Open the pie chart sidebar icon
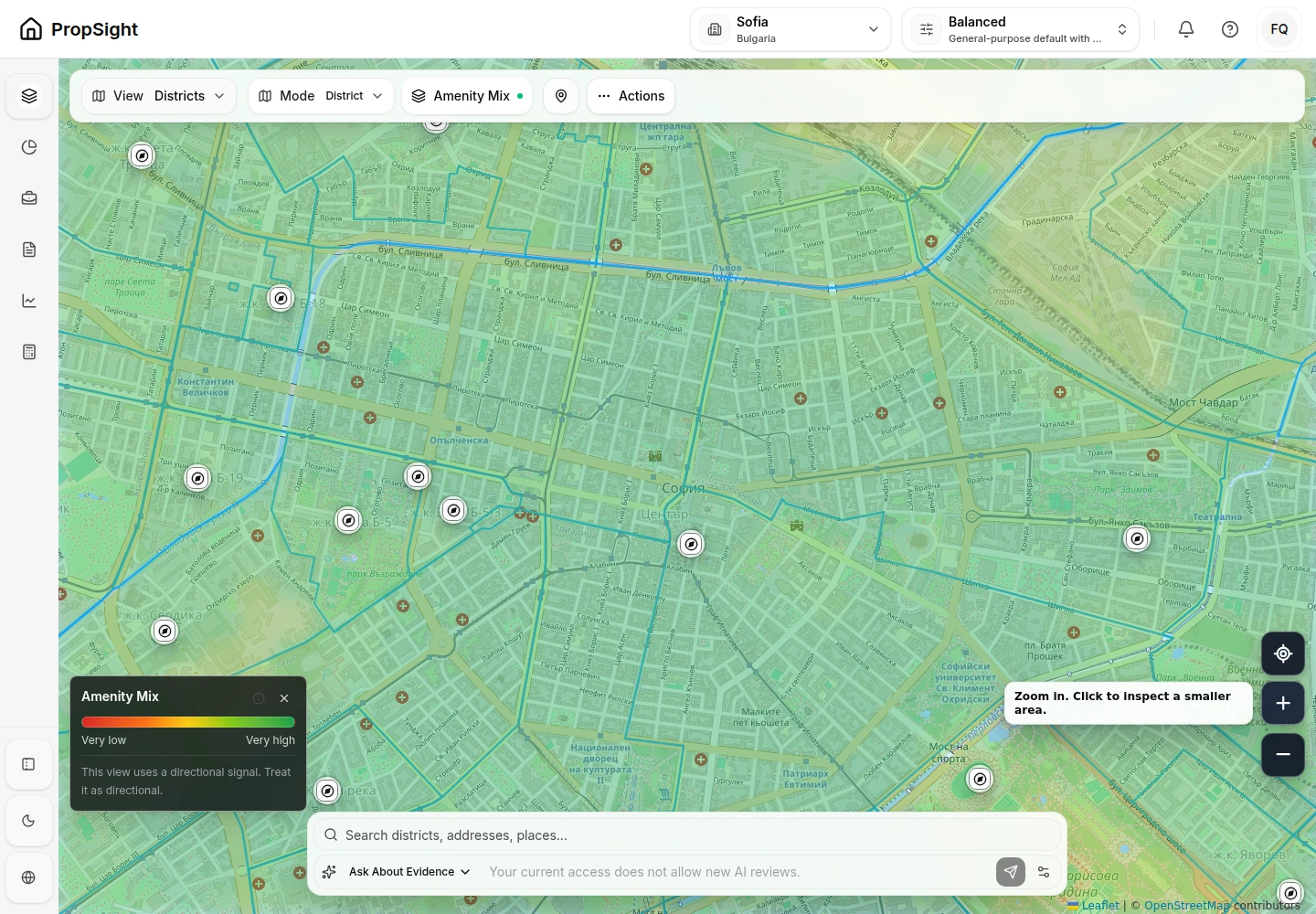The height and width of the screenshot is (914, 1316). [29, 147]
